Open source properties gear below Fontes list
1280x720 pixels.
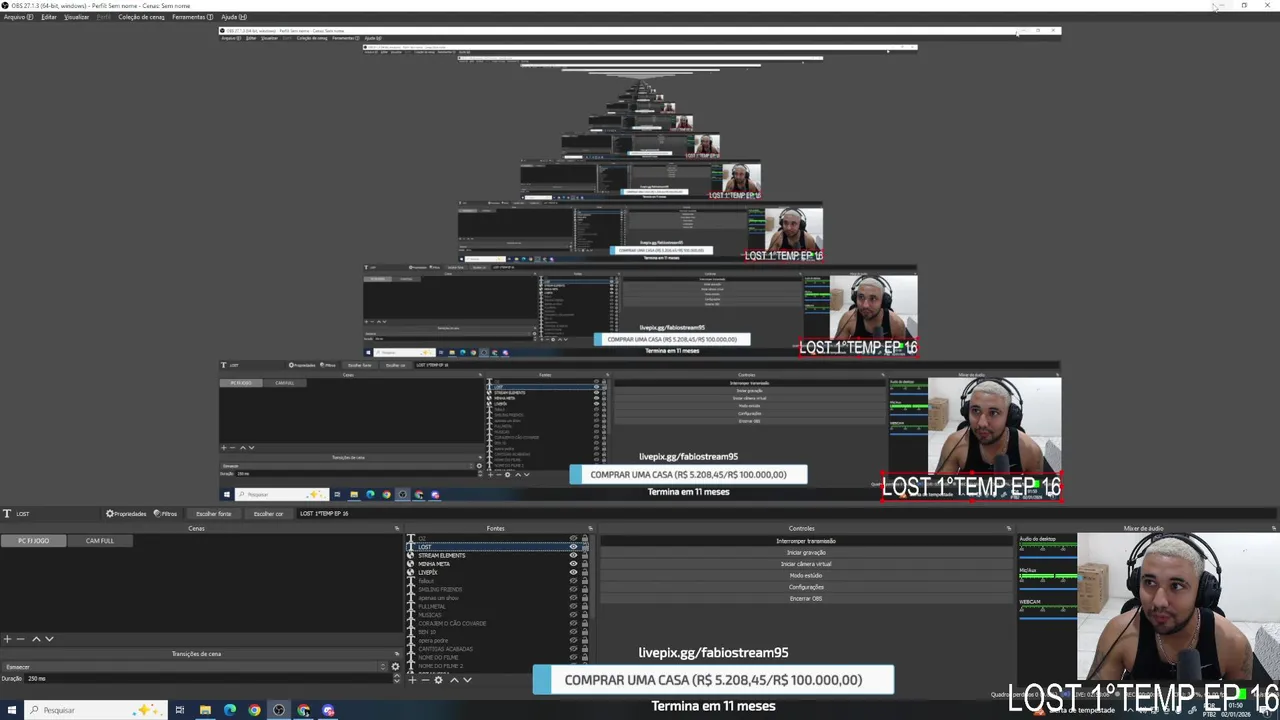(x=439, y=680)
